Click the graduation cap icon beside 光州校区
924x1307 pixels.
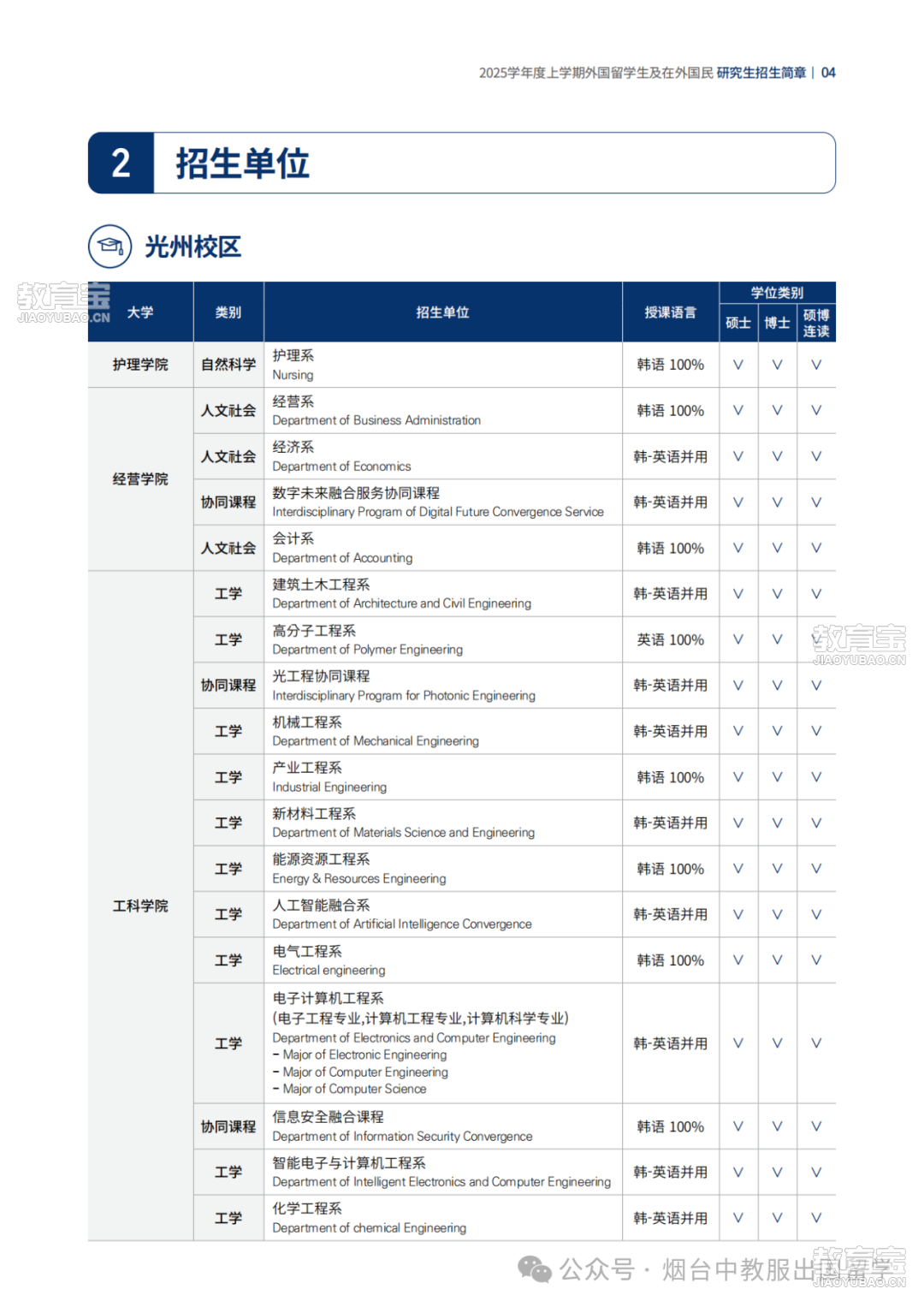tap(110, 247)
